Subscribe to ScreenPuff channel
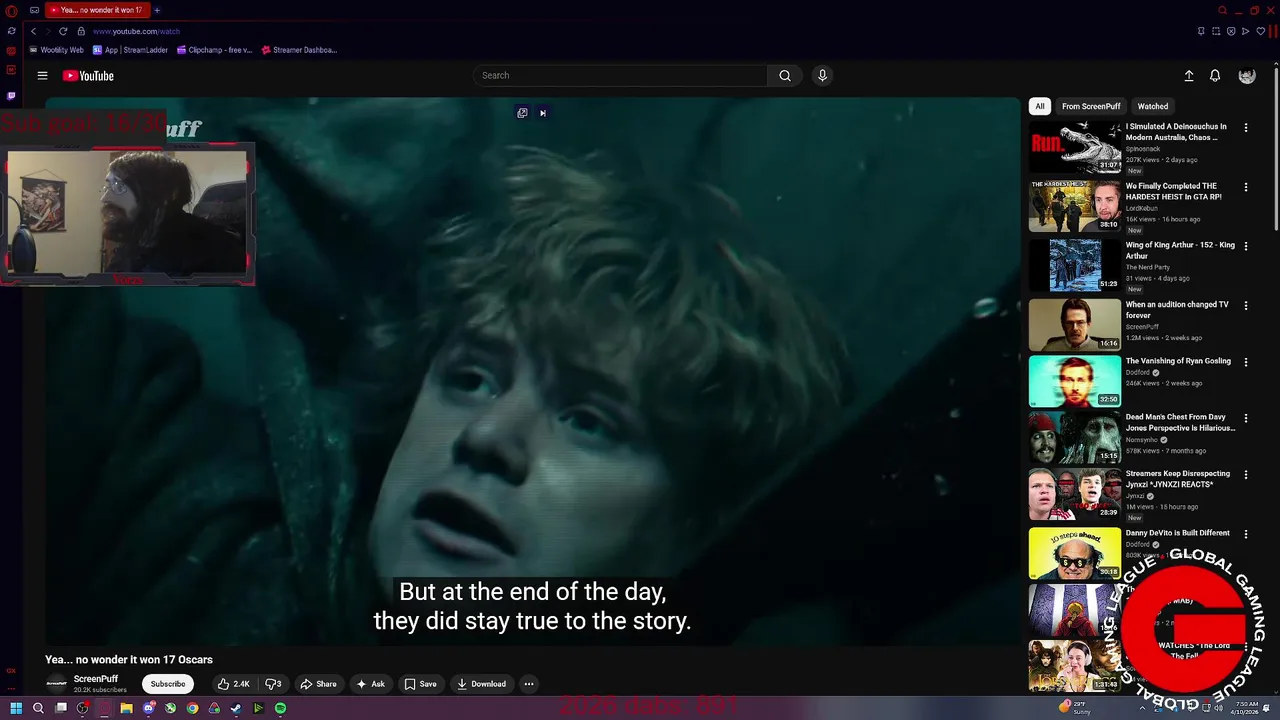The height and width of the screenshot is (720, 1280). point(168,684)
